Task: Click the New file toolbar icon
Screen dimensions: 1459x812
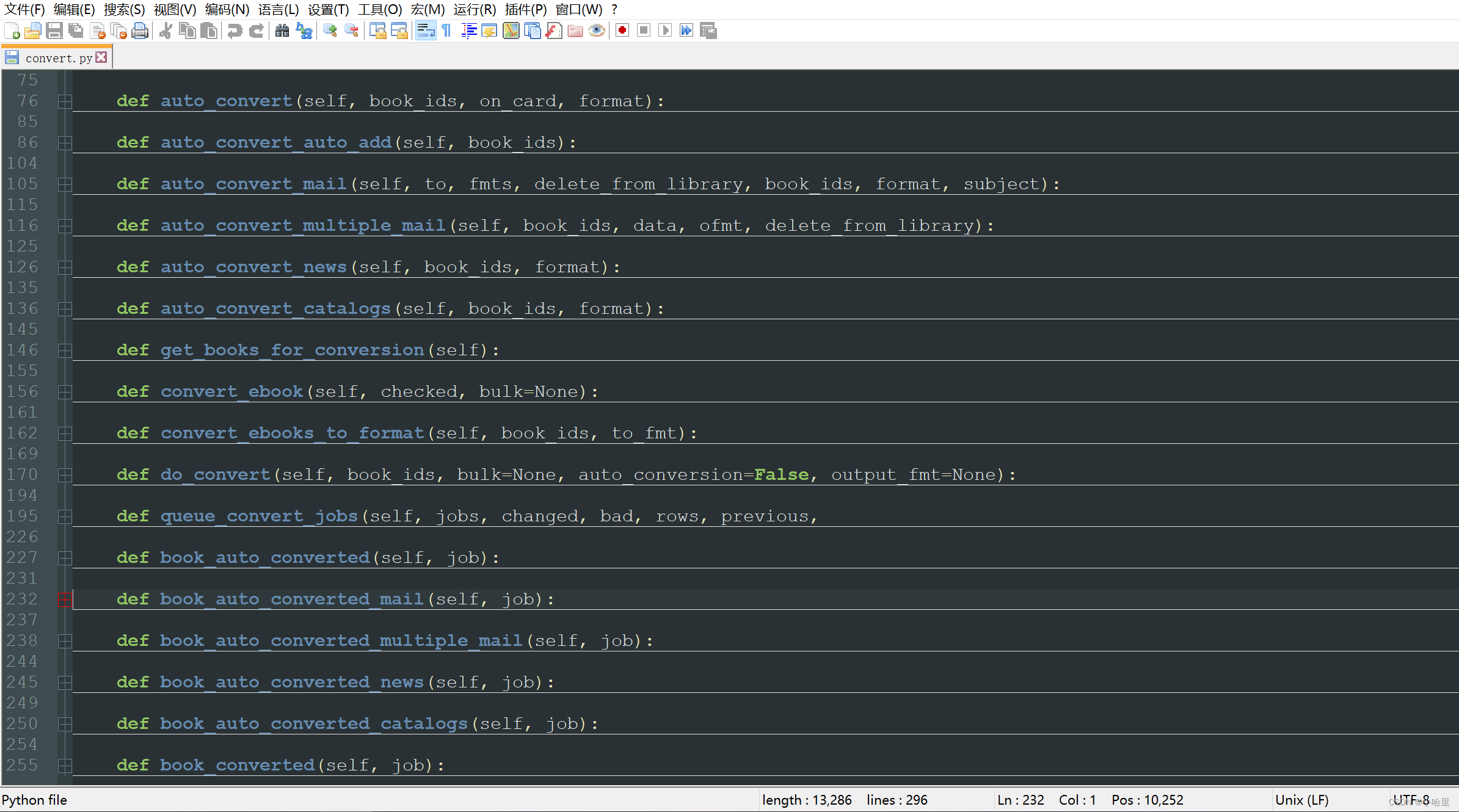Action: (x=12, y=31)
